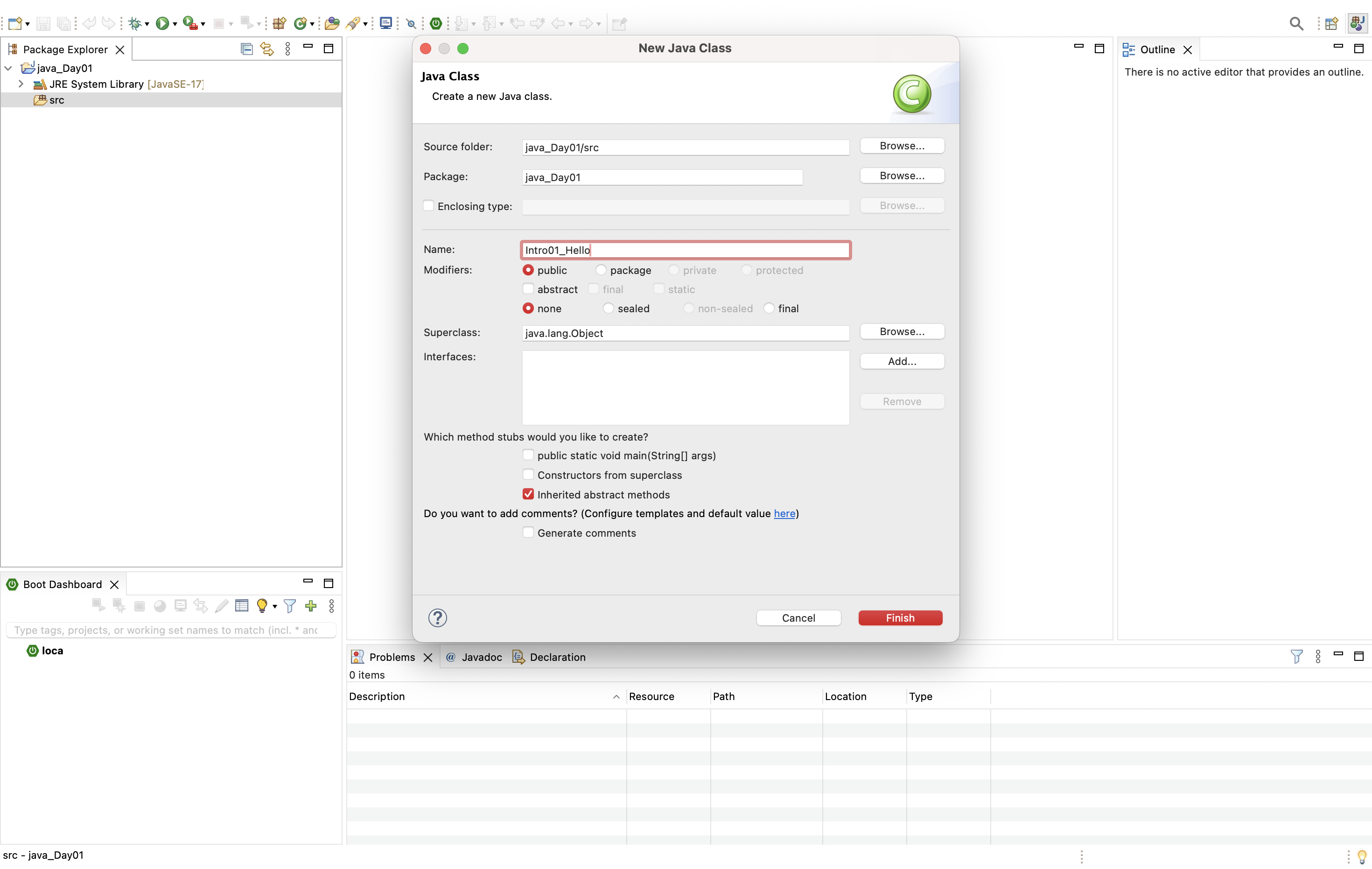Click the red Finish button
The height and width of the screenshot is (869, 1372).
point(900,618)
